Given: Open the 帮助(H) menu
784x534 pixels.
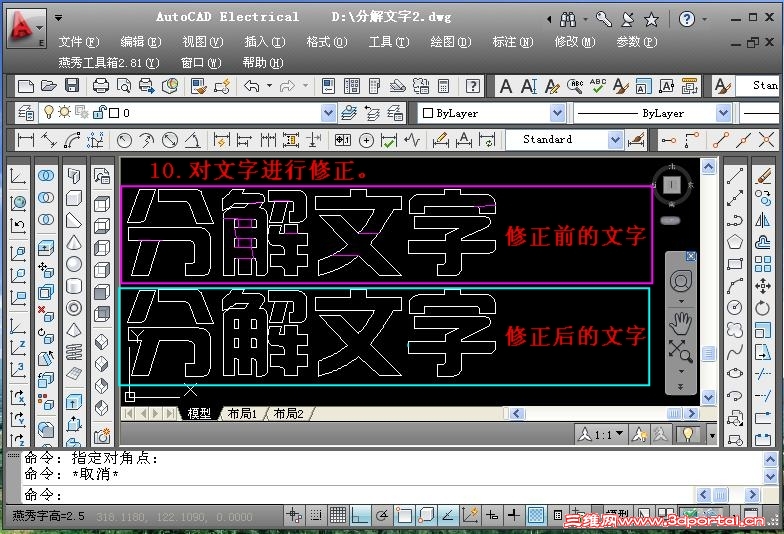Looking at the screenshot, I should click(x=262, y=63).
